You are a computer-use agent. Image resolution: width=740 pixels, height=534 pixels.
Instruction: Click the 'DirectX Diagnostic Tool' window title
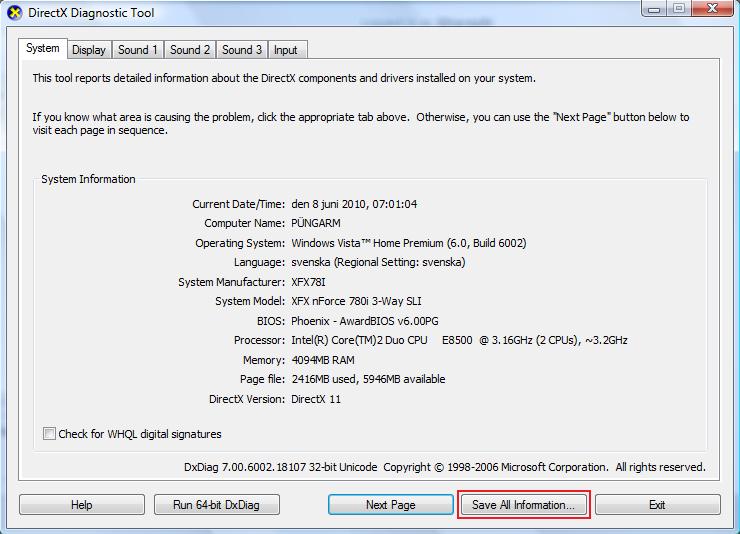[91, 13]
